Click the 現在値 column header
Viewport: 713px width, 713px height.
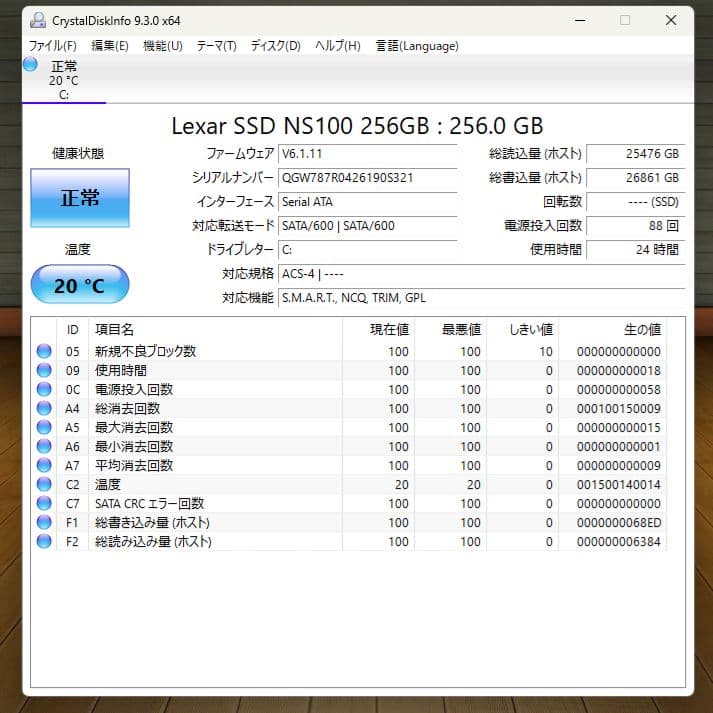[x=378, y=330]
